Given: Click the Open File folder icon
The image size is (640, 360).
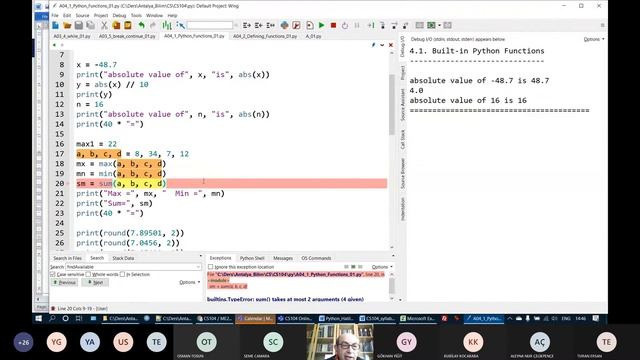Looking at the screenshot, I should (67, 25).
